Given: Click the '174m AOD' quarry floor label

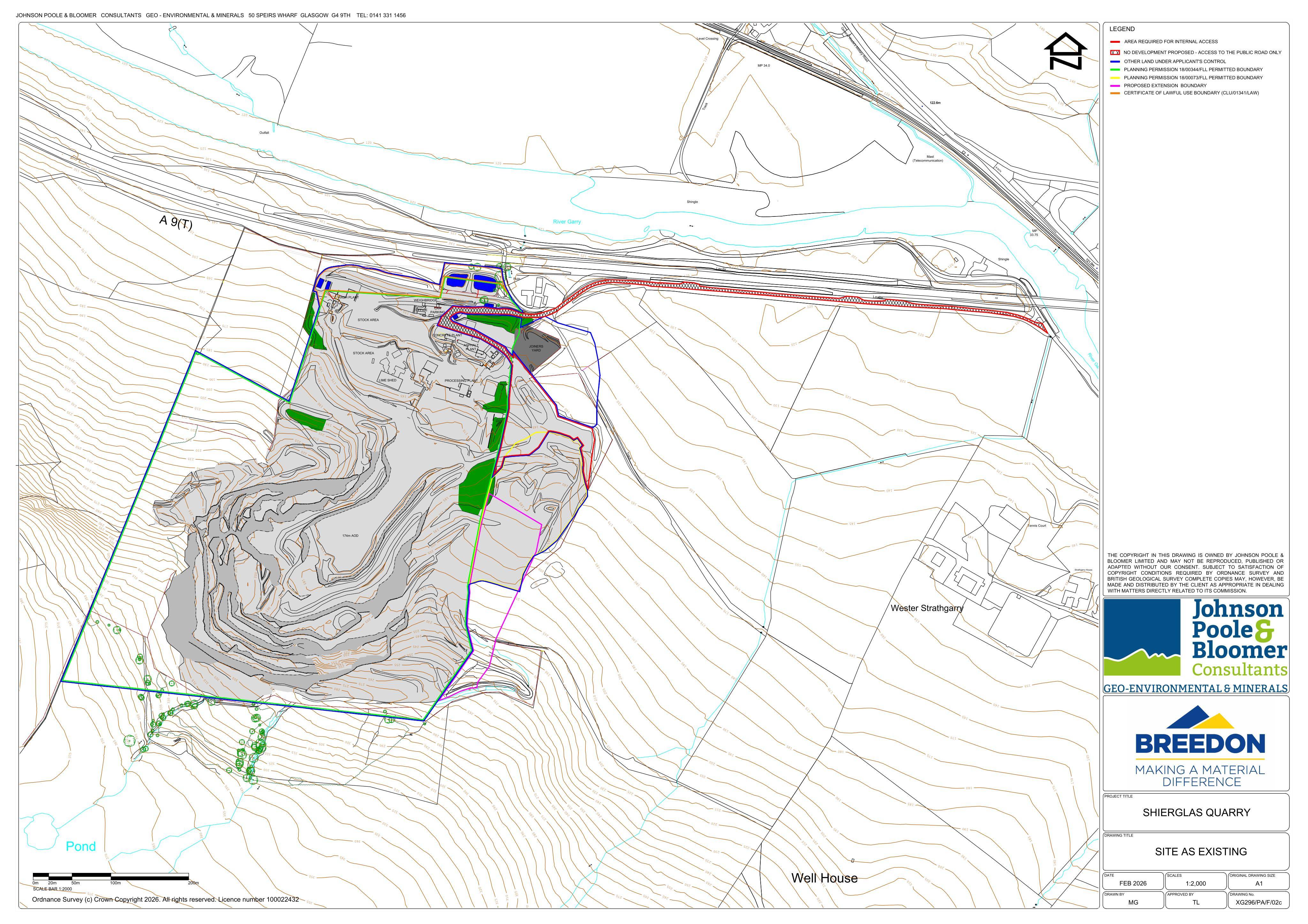Looking at the screenshot, I should click(350, 535).
